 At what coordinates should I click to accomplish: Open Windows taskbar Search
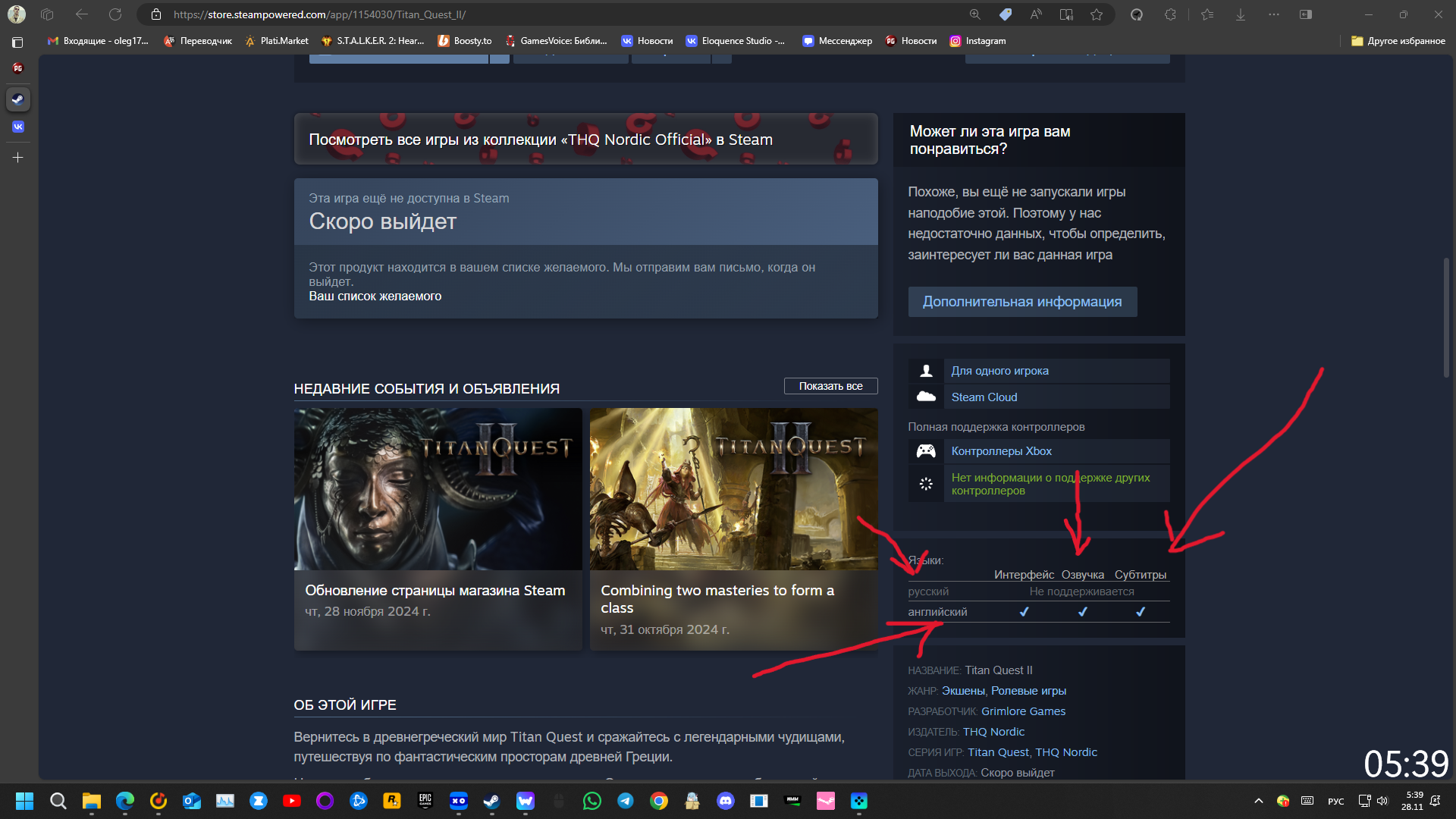pos(58,801)
